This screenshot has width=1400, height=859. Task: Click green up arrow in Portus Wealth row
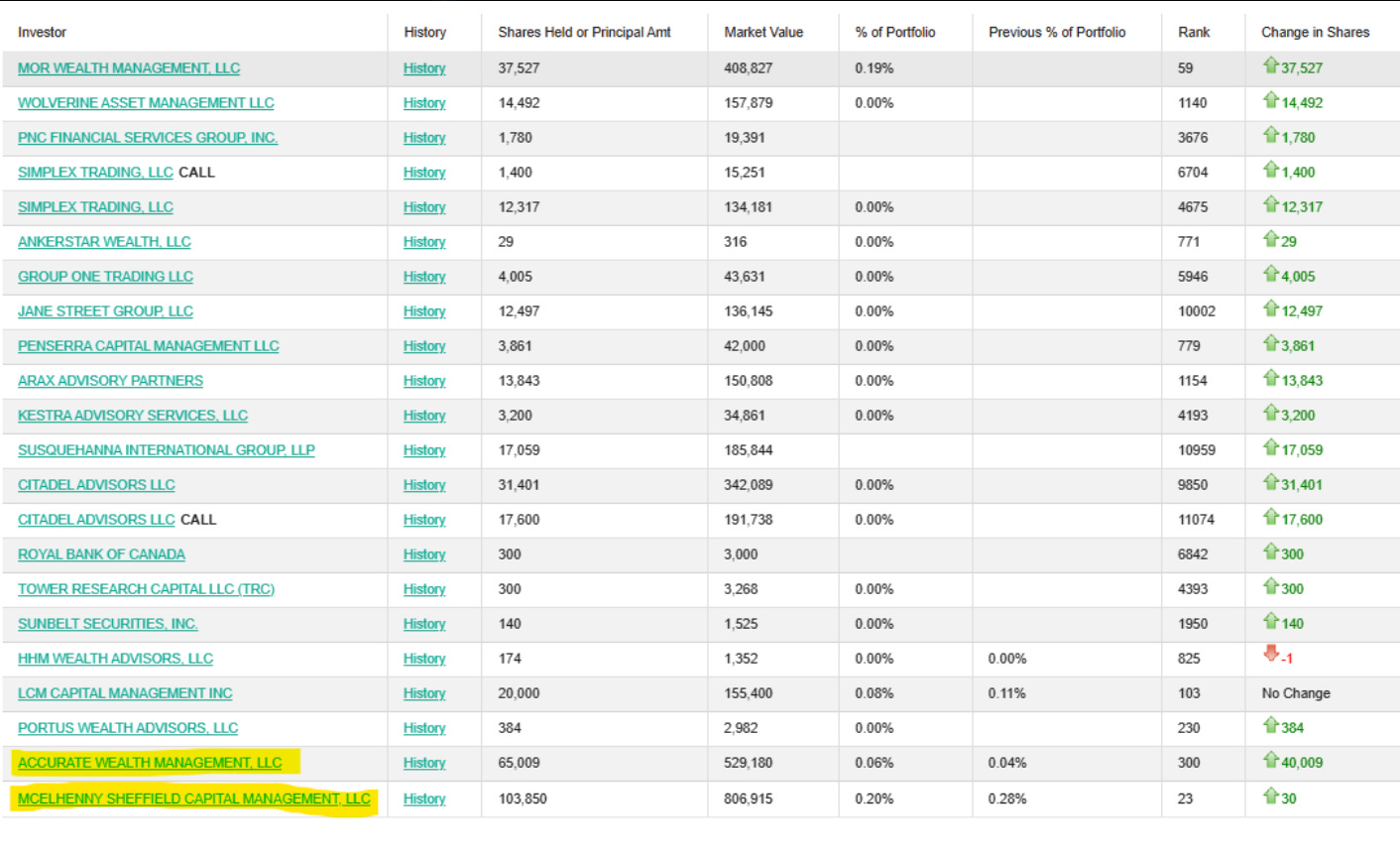[1270, 725]
